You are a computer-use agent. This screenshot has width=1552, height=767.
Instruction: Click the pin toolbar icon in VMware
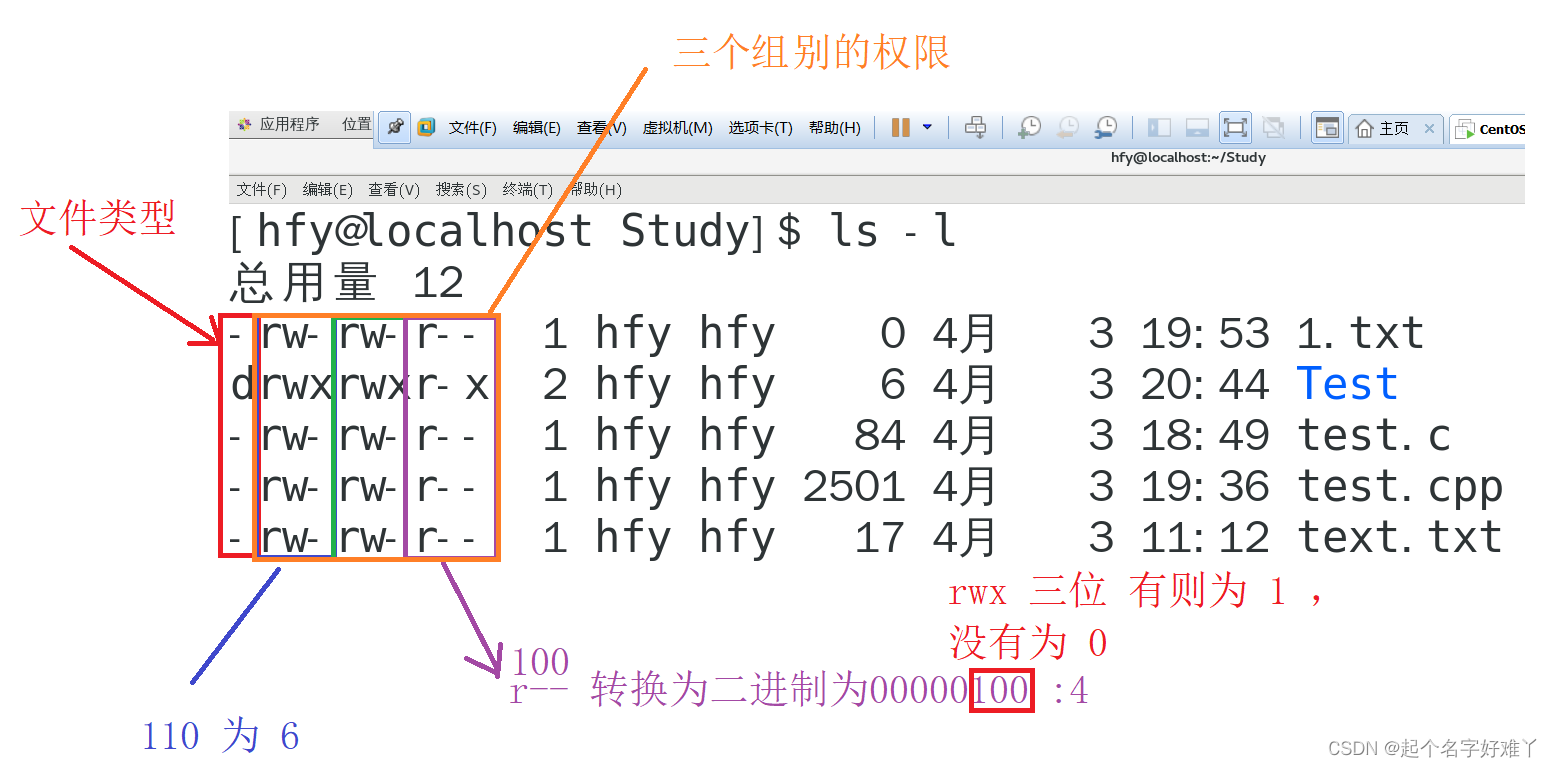395,128
